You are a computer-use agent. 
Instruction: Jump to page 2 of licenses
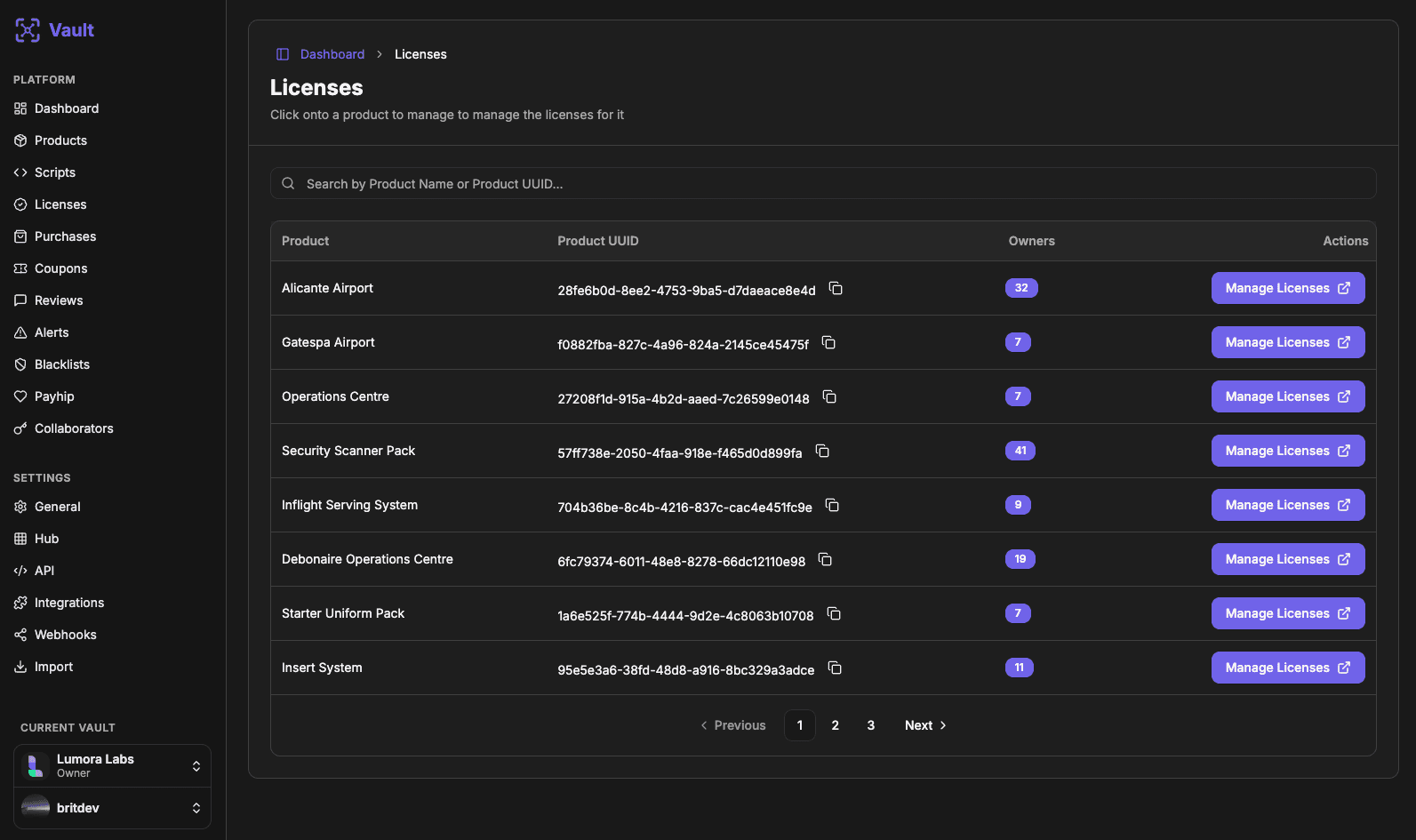click(x=836, y=725)
